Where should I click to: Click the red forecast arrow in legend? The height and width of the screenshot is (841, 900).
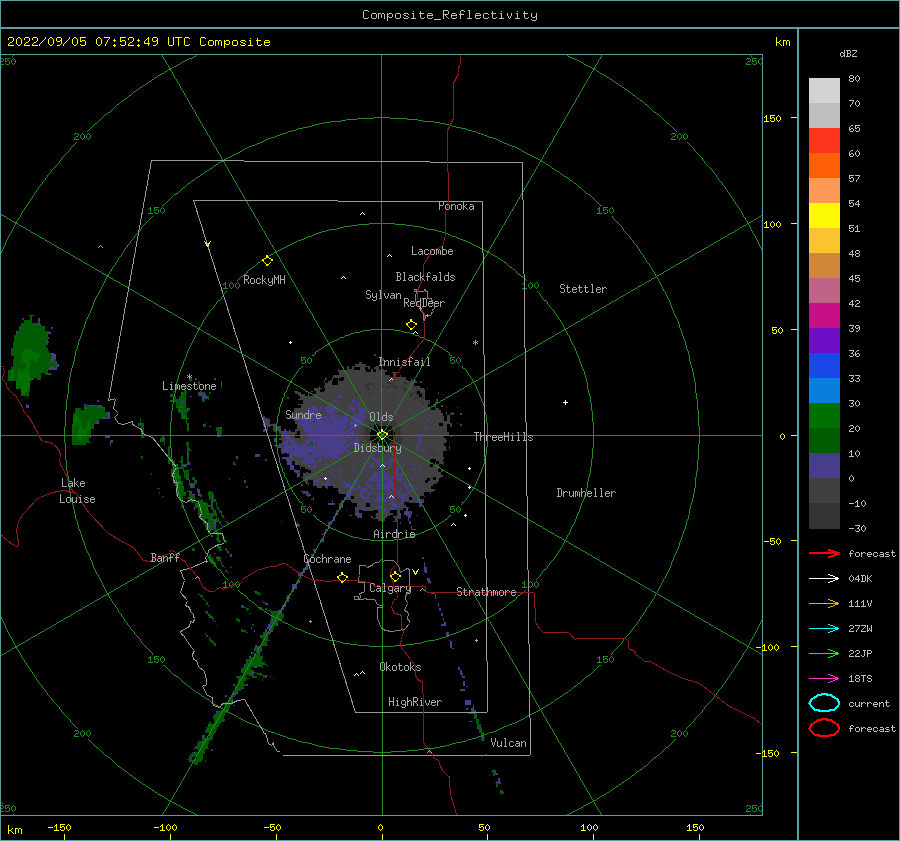tap(824, 553)
